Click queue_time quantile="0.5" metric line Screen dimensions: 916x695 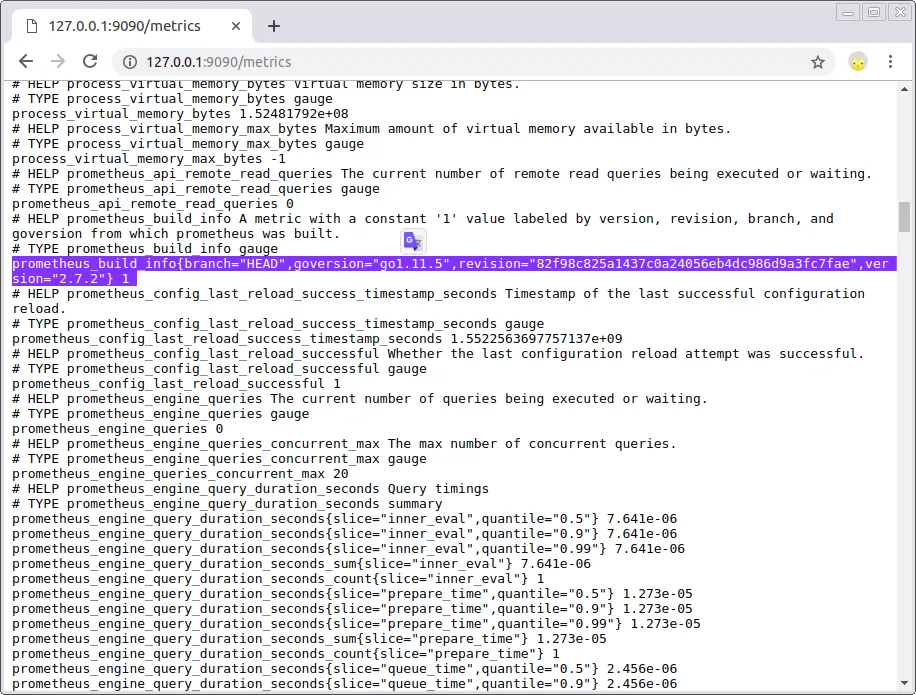[x=344, y=669]
